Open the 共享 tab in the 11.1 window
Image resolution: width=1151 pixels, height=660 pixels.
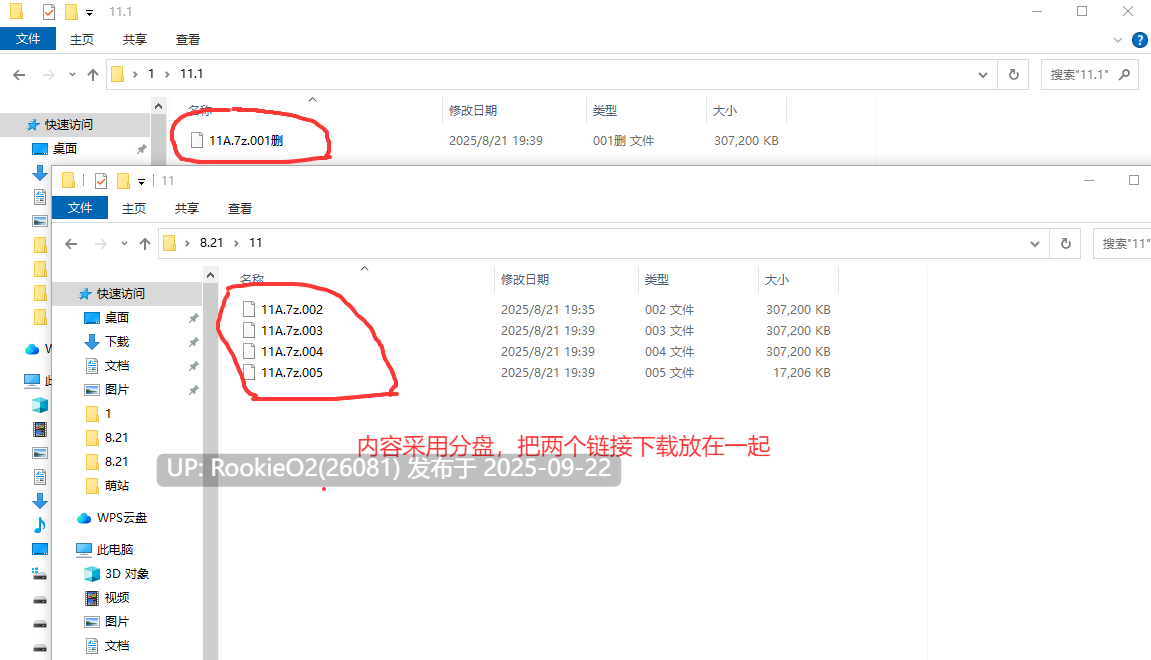(x=134, y=40)
